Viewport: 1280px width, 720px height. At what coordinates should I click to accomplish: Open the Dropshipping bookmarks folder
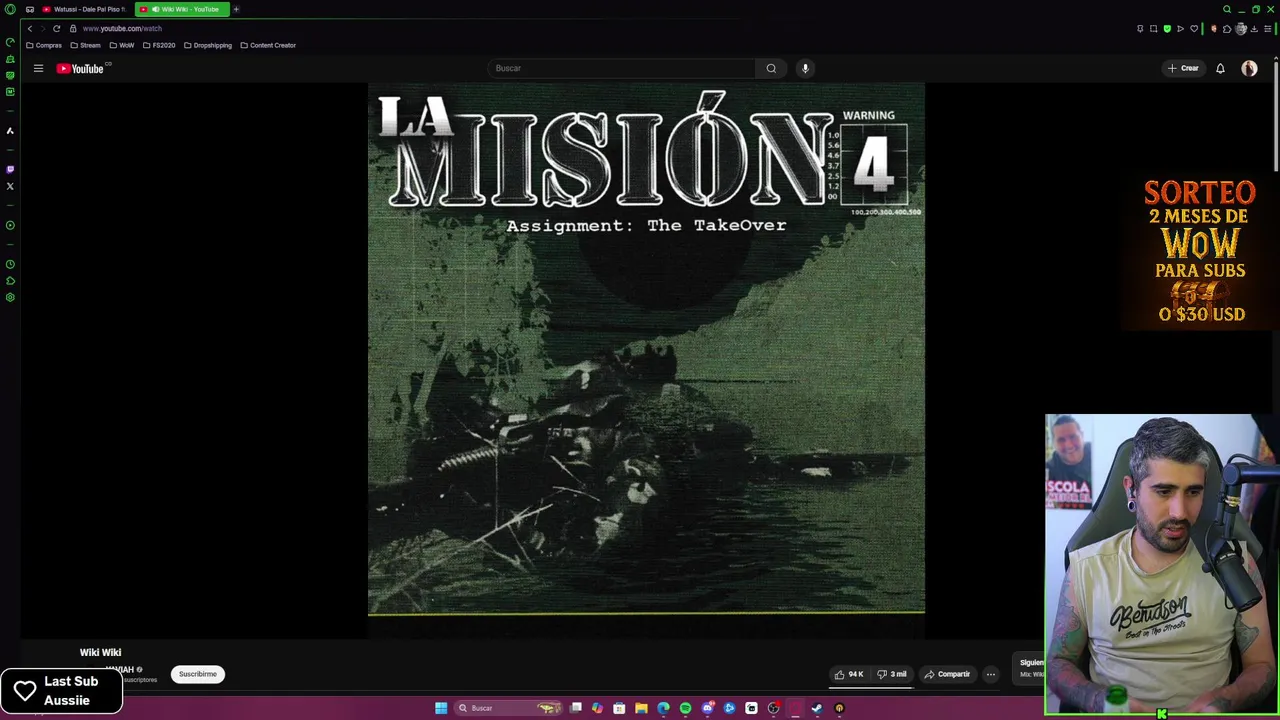click(208, 45)
